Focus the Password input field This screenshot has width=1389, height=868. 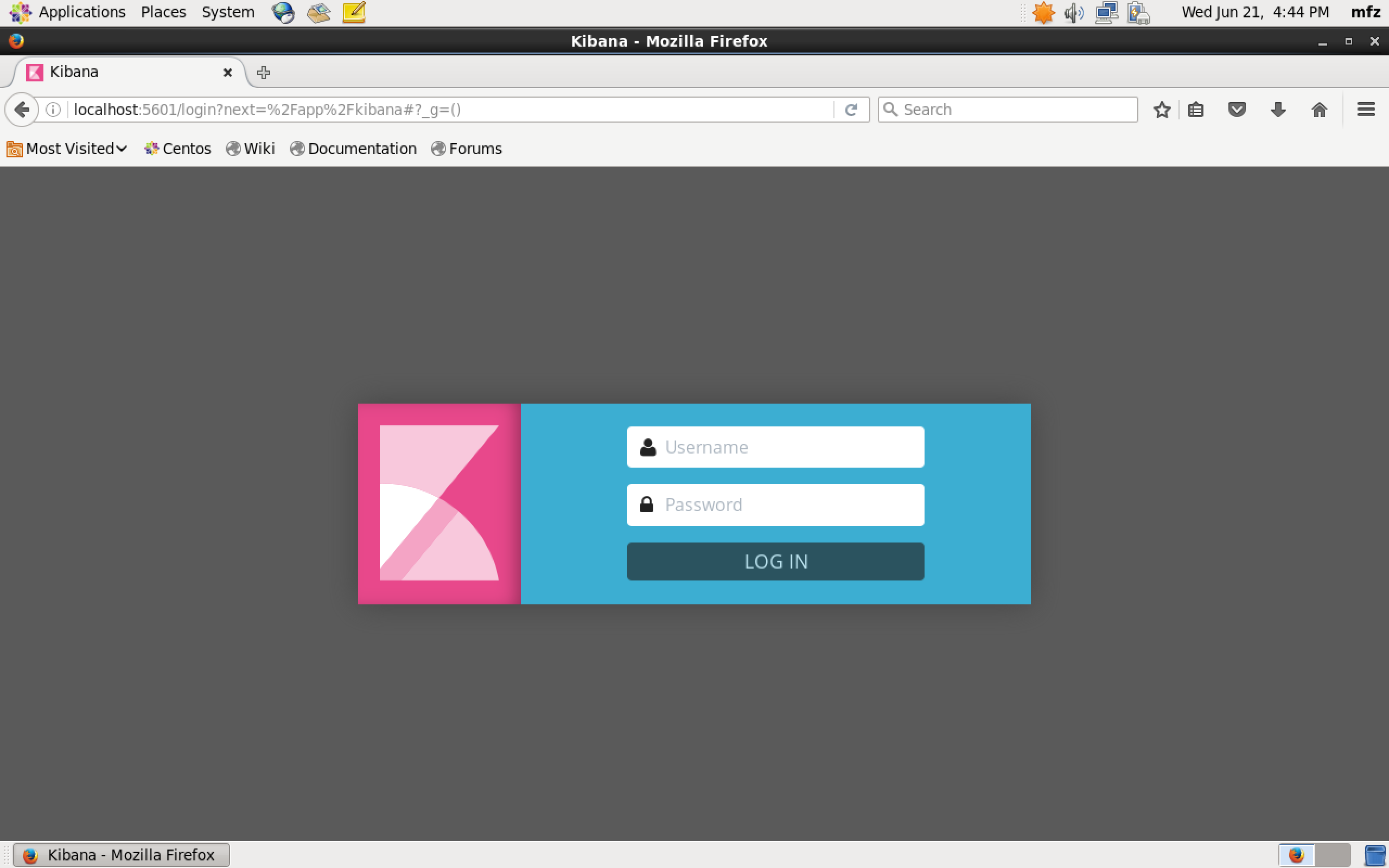[775, 505]
